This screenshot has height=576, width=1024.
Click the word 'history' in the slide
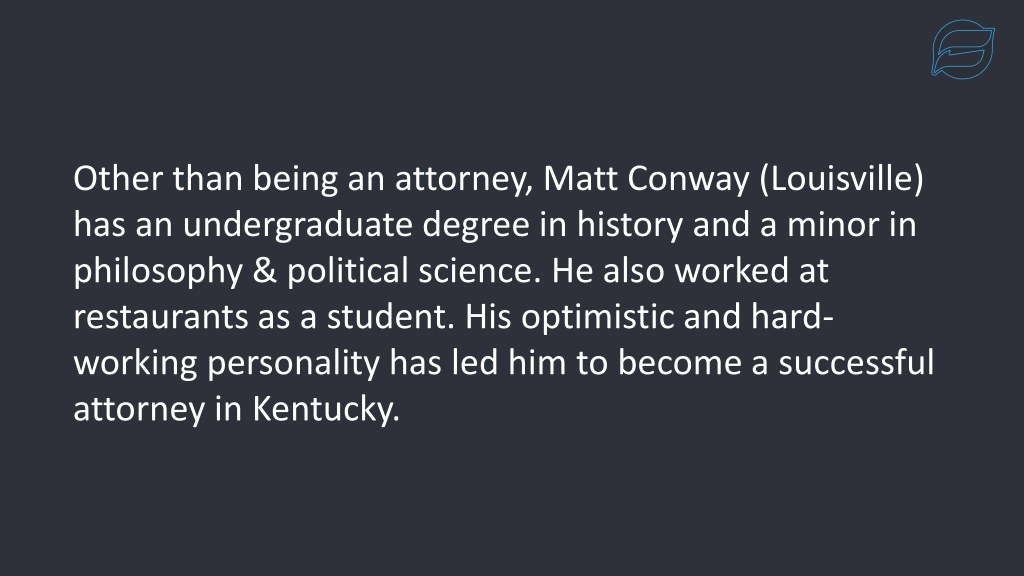pyautogui.click(x=630, y=225)
